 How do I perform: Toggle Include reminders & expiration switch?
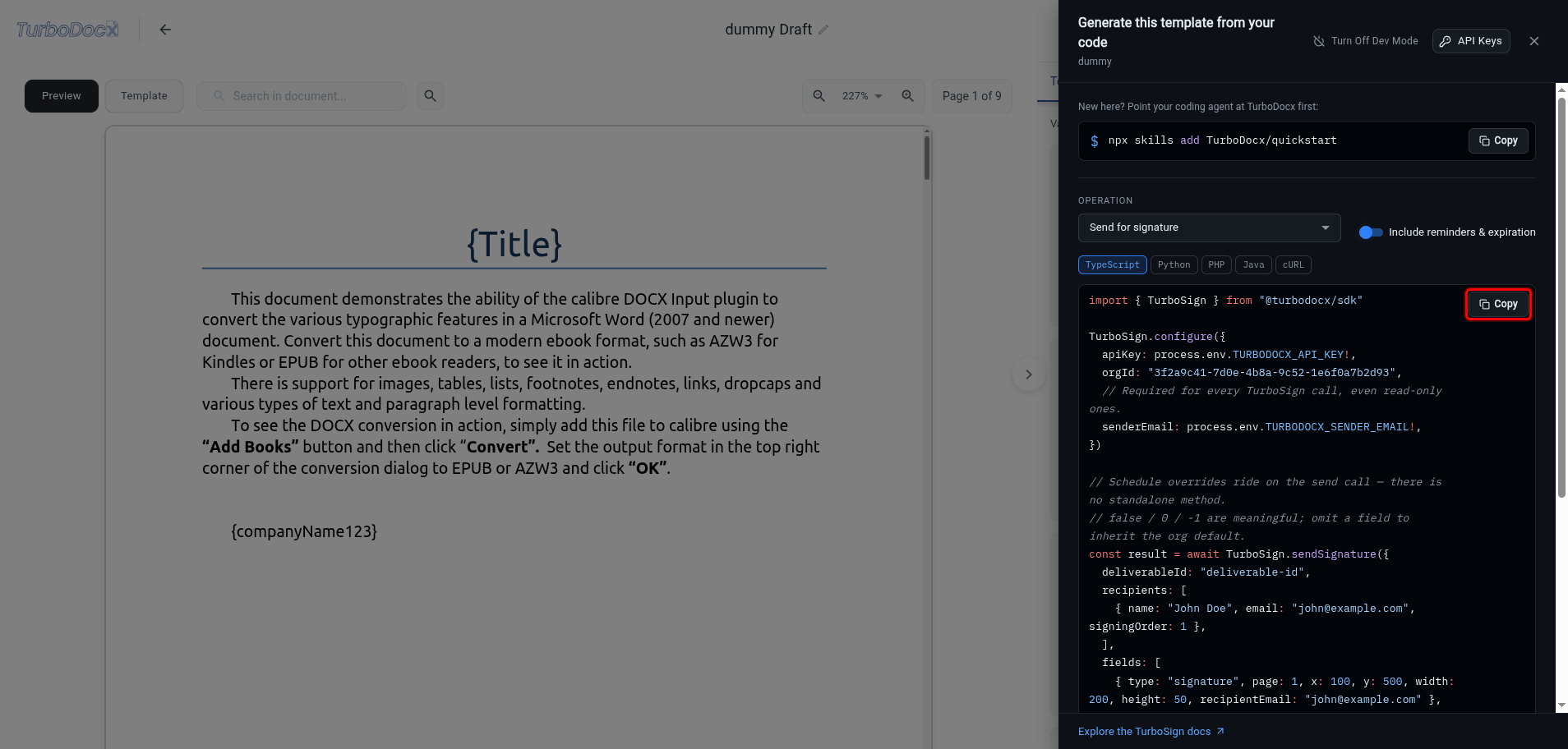point(1370,232)
